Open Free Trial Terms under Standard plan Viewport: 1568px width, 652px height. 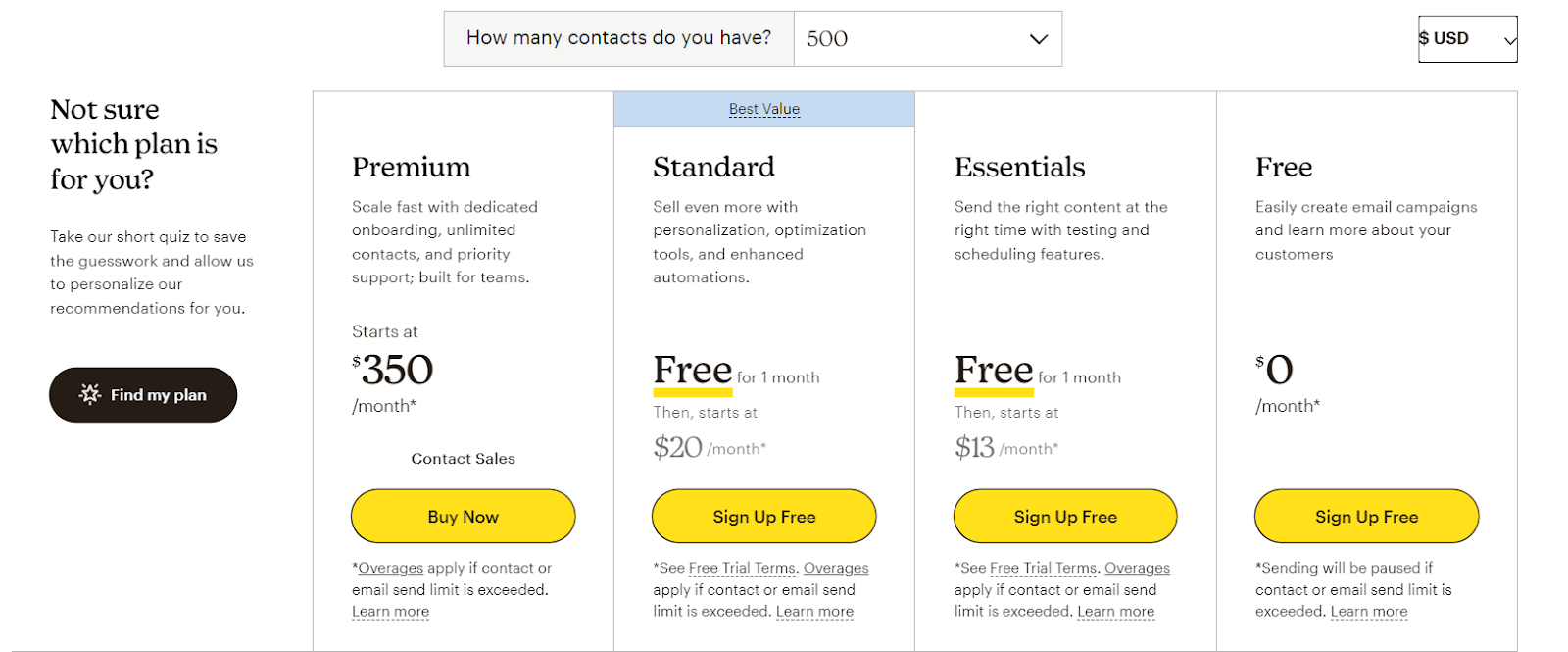[x=744, y=568]
